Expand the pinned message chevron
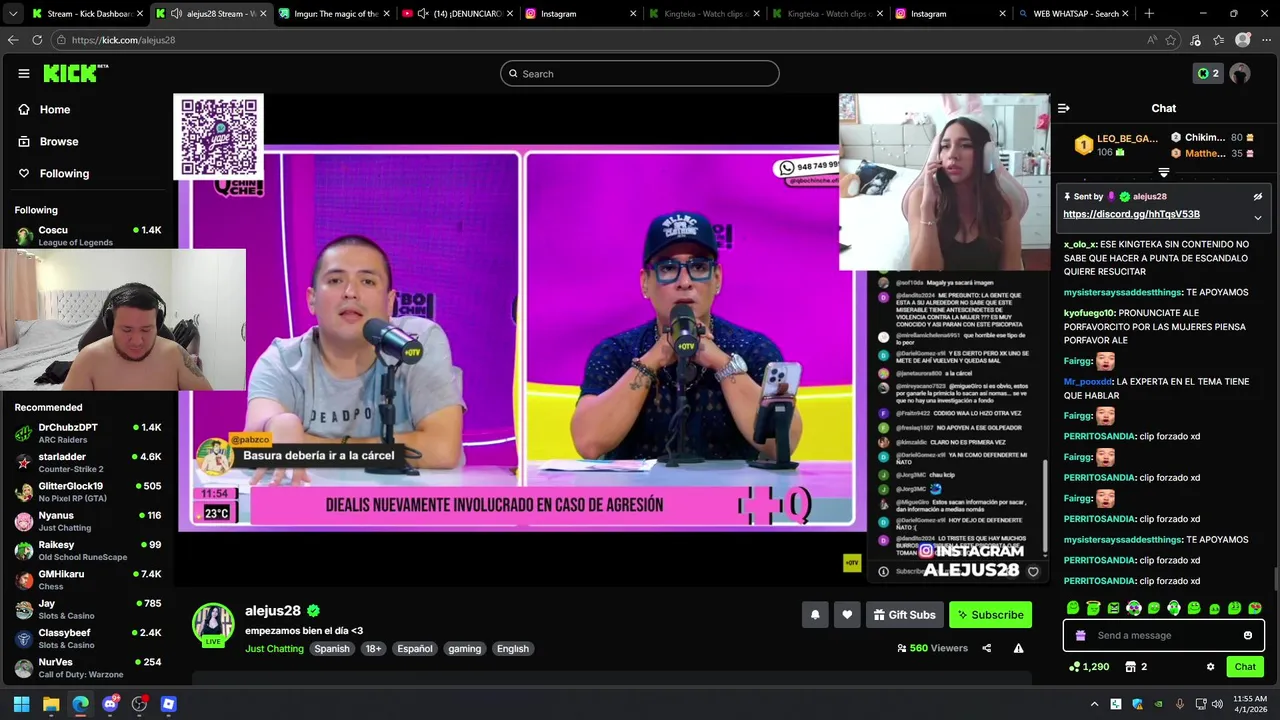The height and width of the screenshot is (720, 1280). click(x=1258, y=217)
